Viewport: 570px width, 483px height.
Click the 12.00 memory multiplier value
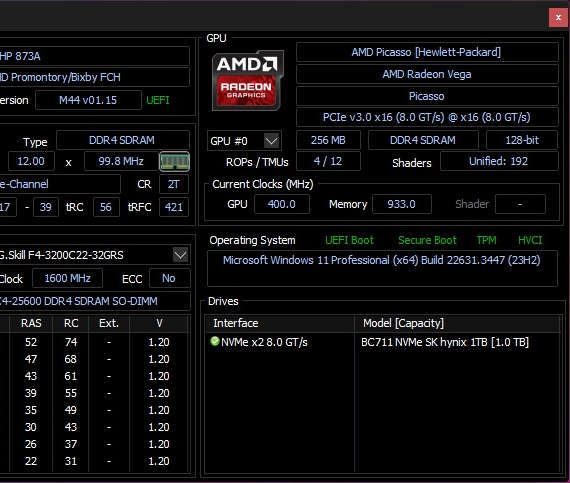pos(31,161)
